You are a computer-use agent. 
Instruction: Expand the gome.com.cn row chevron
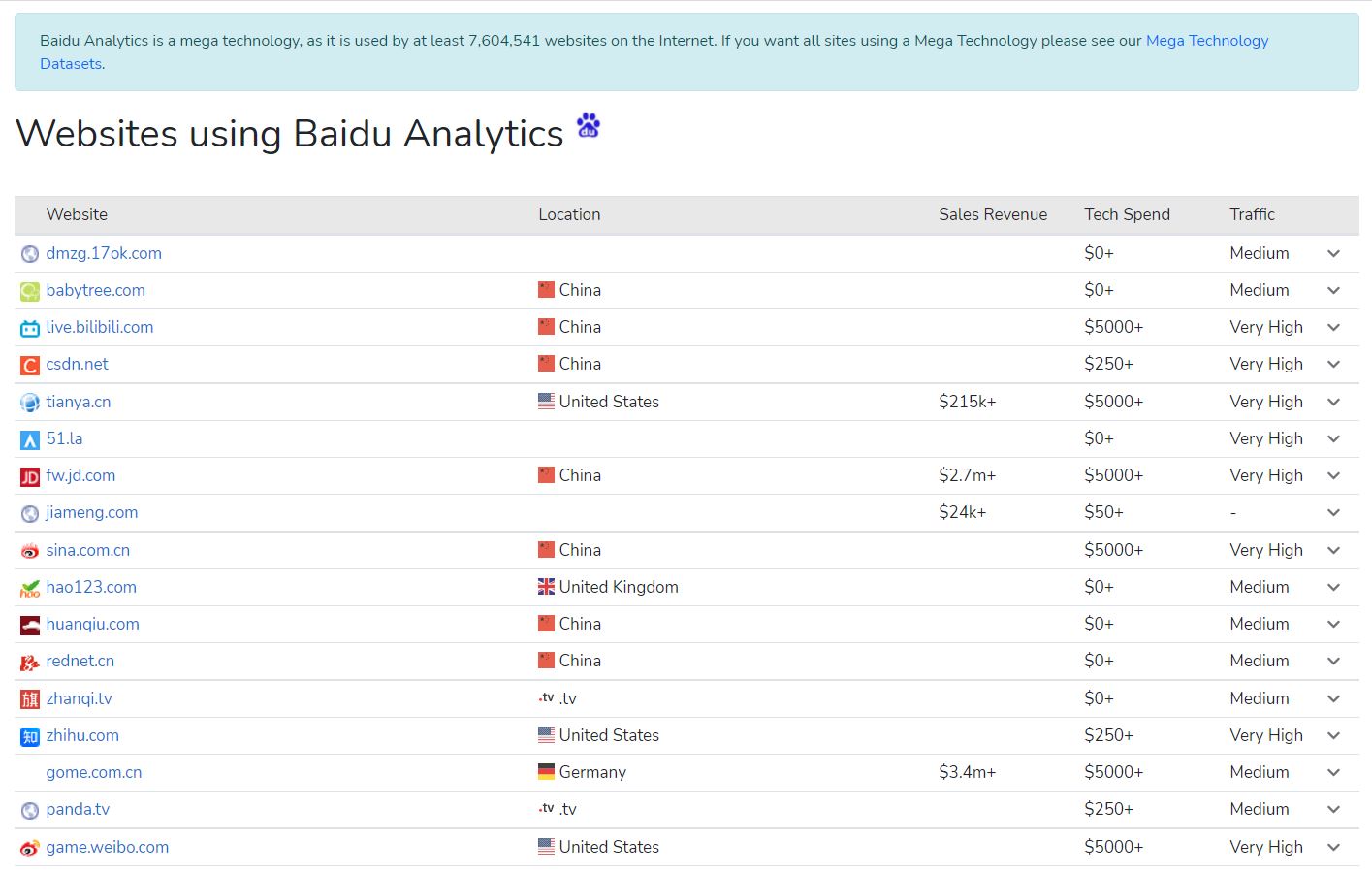(x=1333, y=773)
